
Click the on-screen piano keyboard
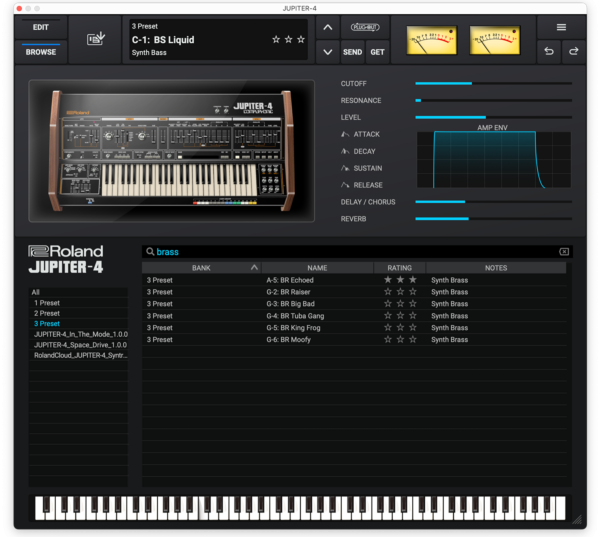pos(300,508)
